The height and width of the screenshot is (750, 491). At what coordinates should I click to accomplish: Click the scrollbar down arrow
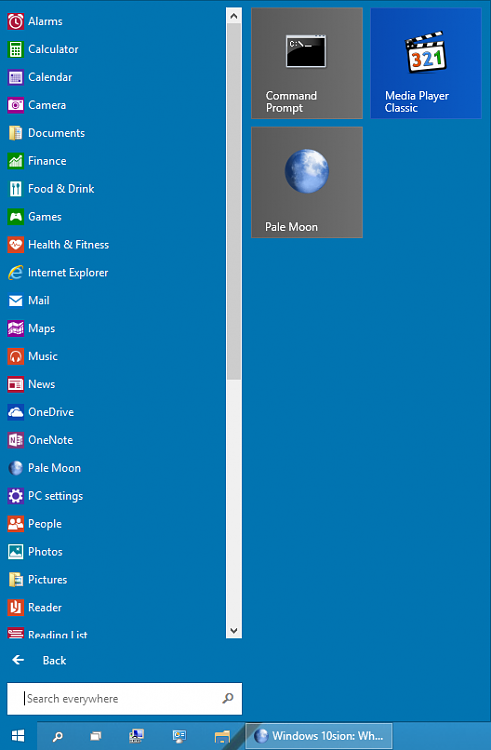(234, 630)
